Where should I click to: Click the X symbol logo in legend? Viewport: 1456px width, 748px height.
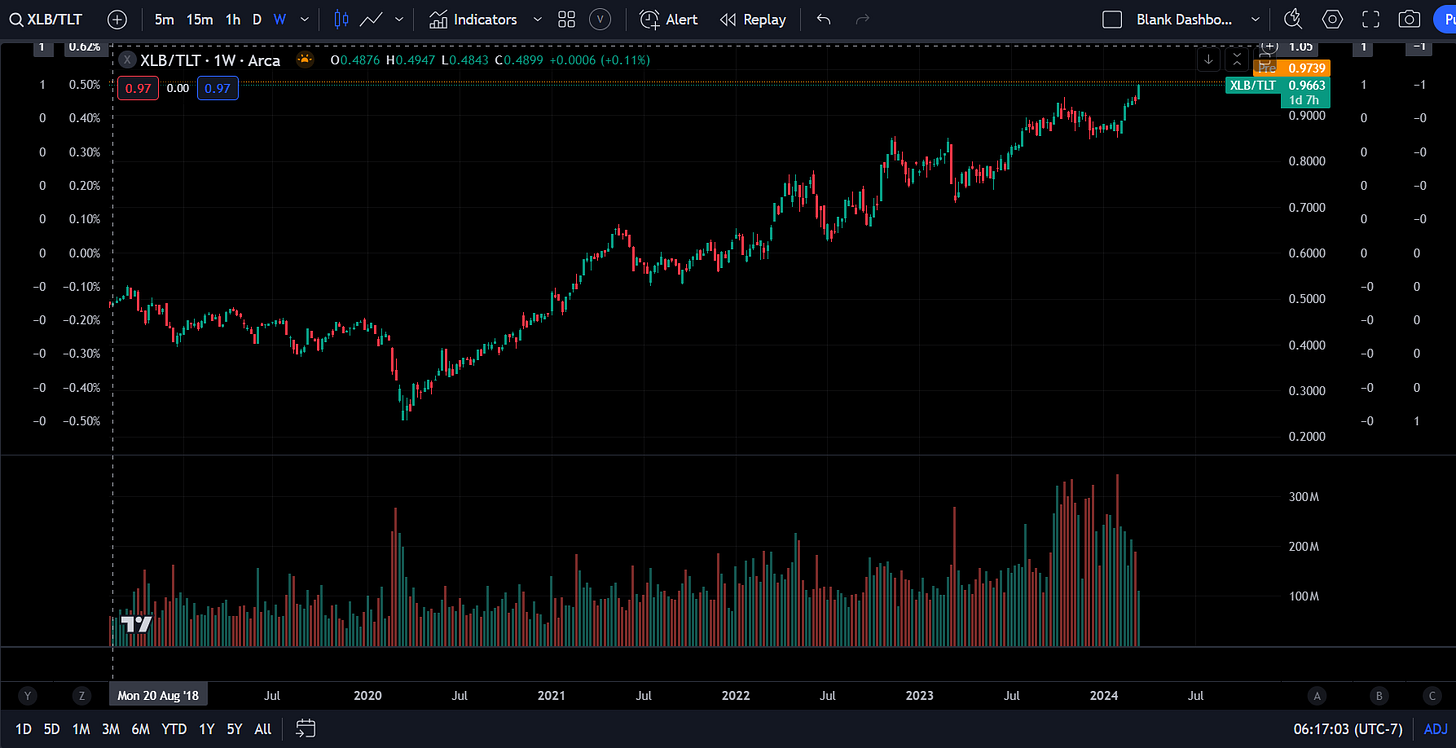(x=127, y=60)
